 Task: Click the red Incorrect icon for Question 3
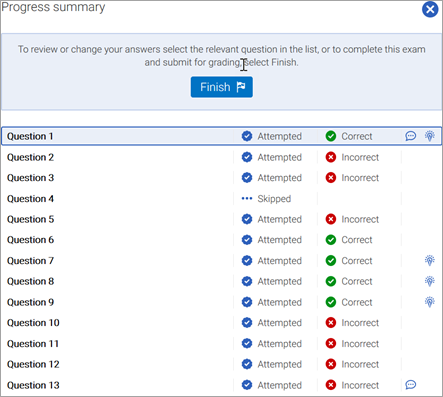pos(331,178)
